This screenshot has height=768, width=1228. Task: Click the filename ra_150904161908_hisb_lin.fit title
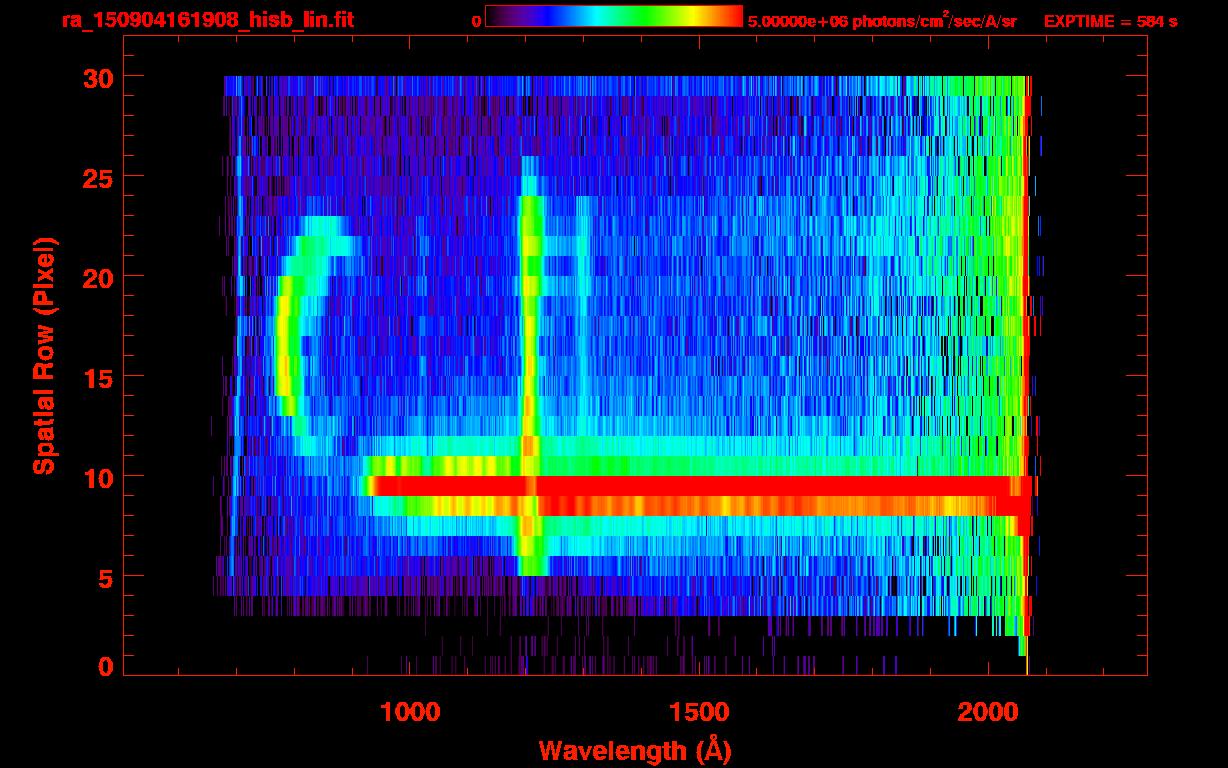tap(207, 20)
